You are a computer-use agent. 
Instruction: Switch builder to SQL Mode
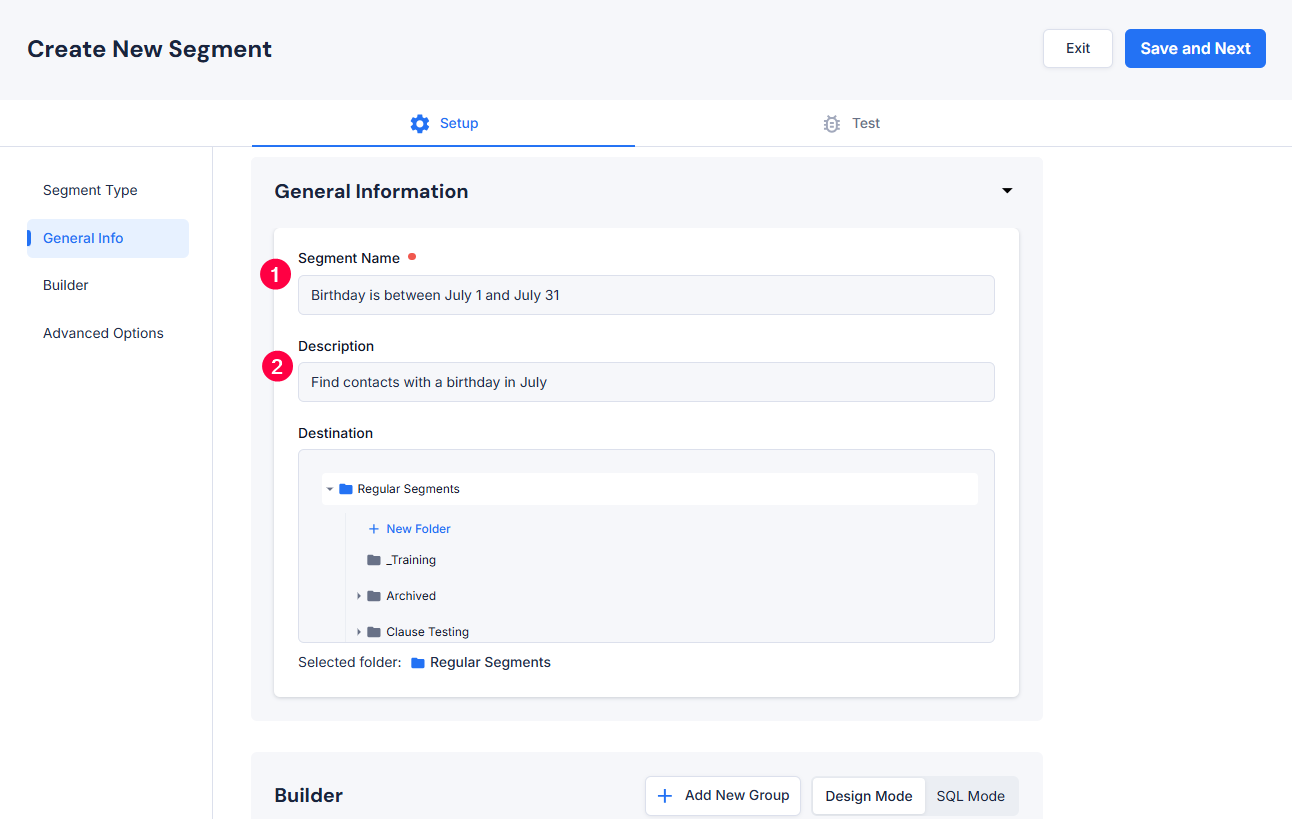[971, 796]
